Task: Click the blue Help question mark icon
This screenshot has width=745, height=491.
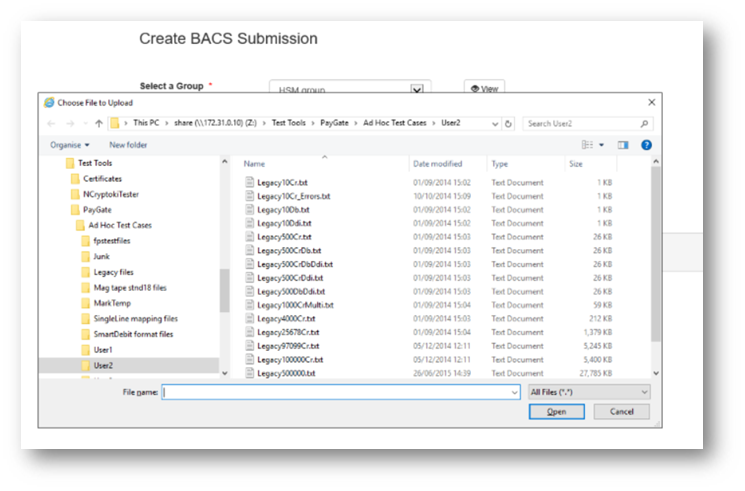Action: [x=646, y=145]
